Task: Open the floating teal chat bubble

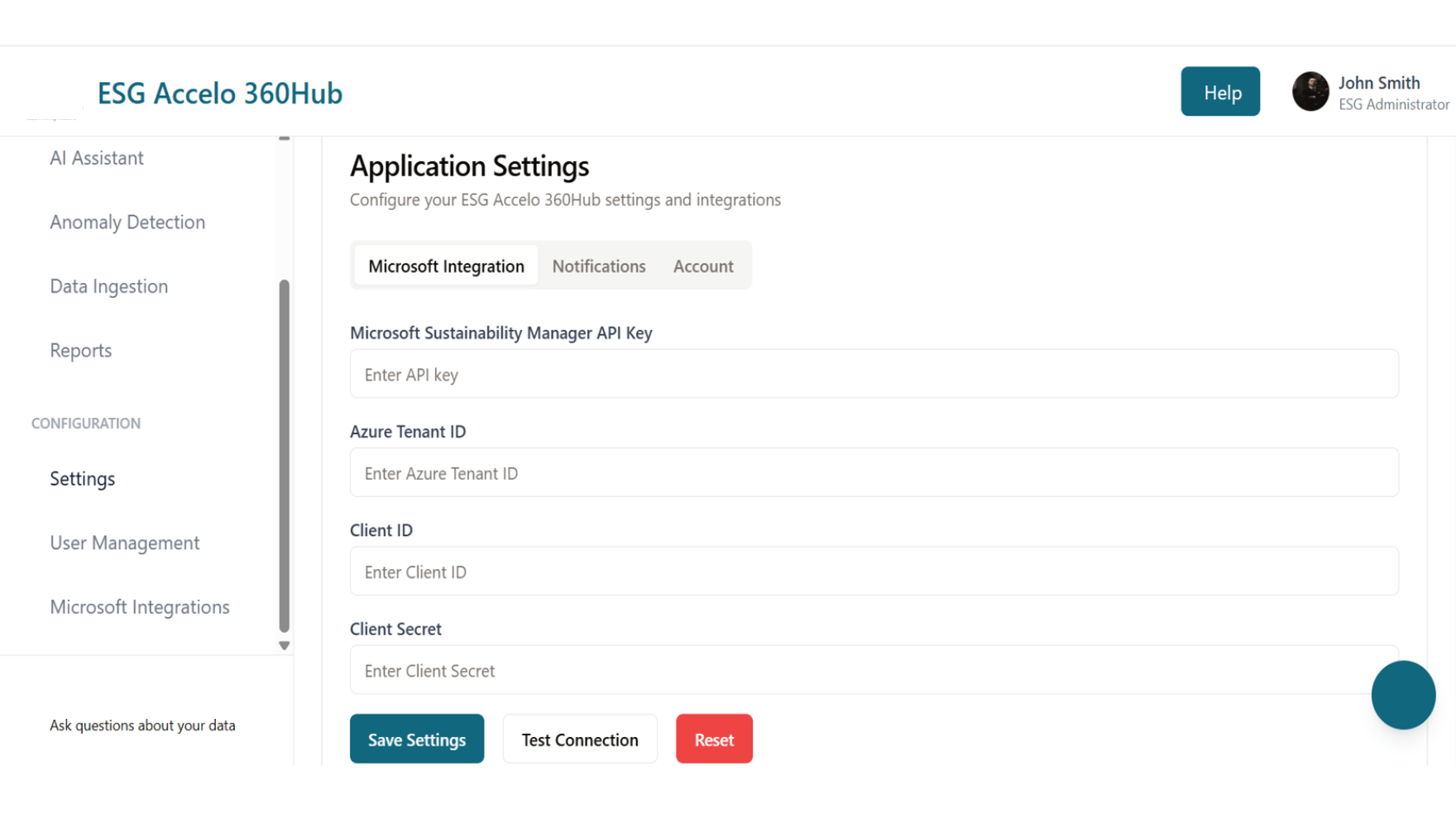Action: 1403,695
